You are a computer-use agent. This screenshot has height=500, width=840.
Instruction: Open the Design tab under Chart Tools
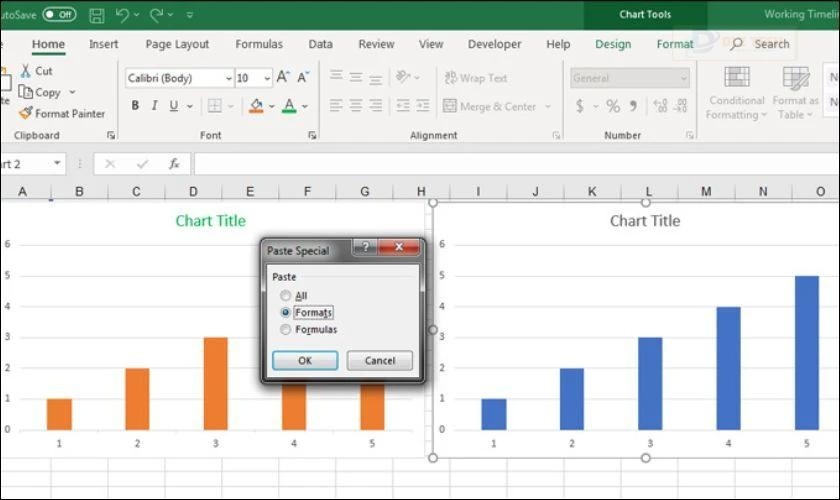click(612, 44)
